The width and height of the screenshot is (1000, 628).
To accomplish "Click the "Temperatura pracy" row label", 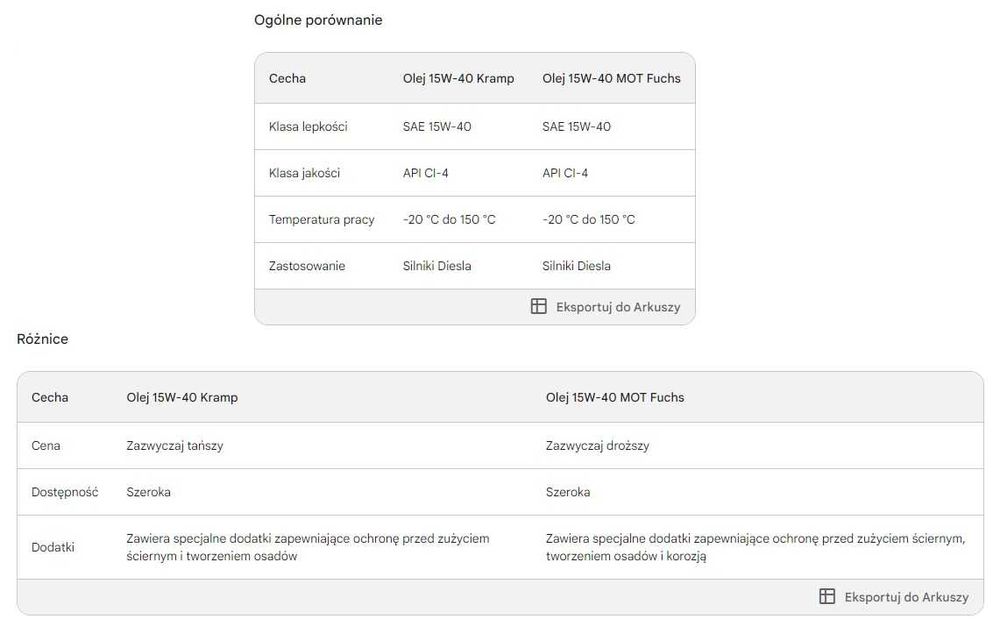I will click(x=321, y=220).
